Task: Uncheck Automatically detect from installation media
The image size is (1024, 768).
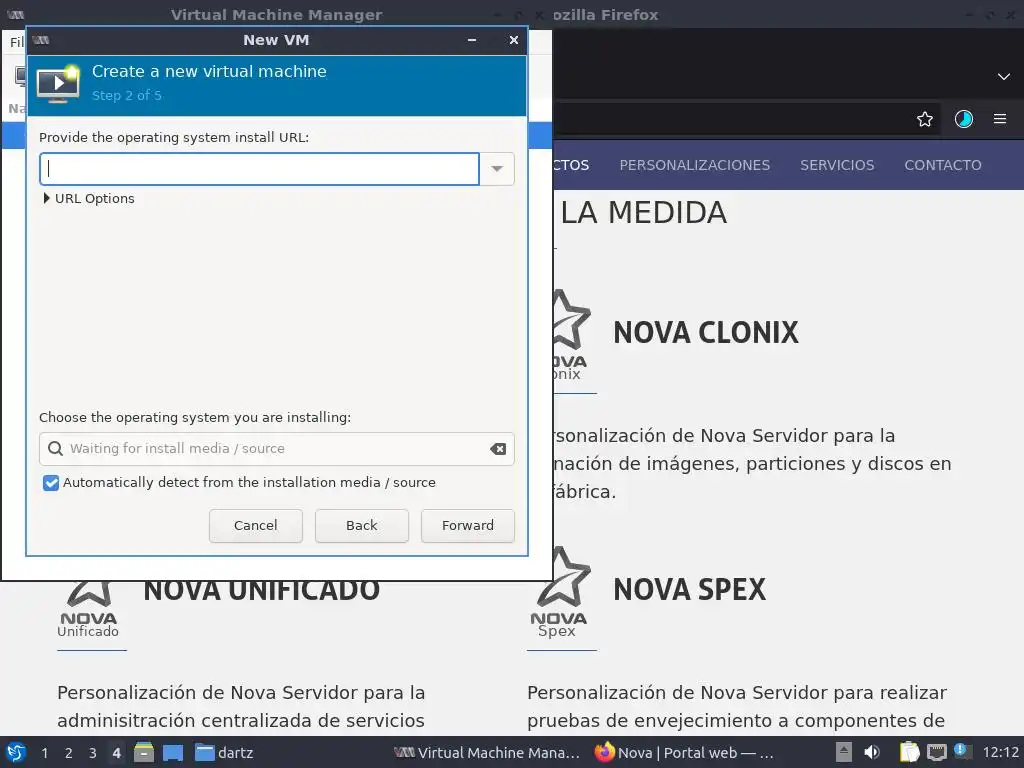Action: click(51, 483)
